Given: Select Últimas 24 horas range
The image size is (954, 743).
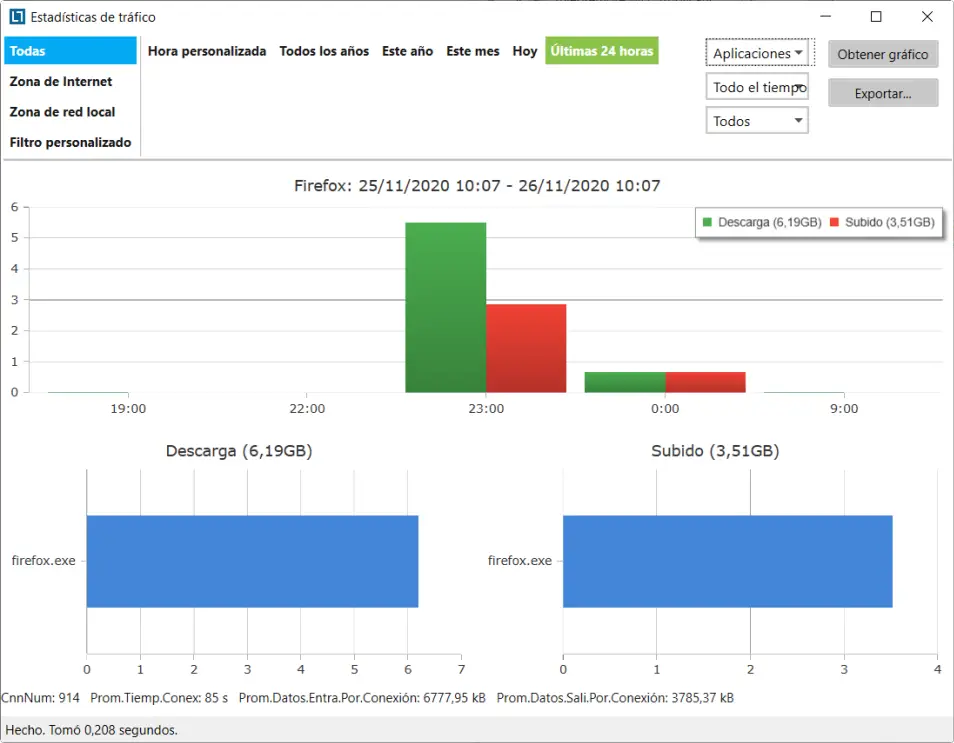Looking at the screenshot, I should (602, 51).
